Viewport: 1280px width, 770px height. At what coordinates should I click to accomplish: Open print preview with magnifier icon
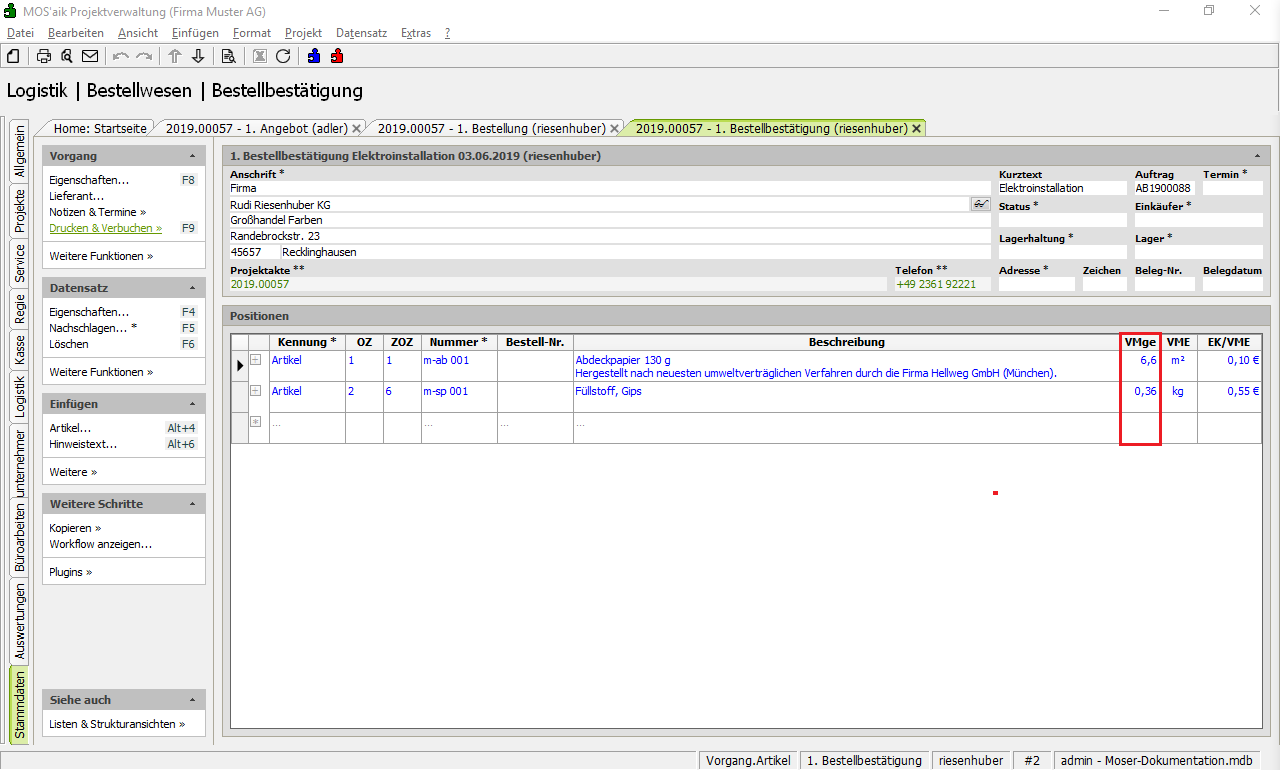67,56
